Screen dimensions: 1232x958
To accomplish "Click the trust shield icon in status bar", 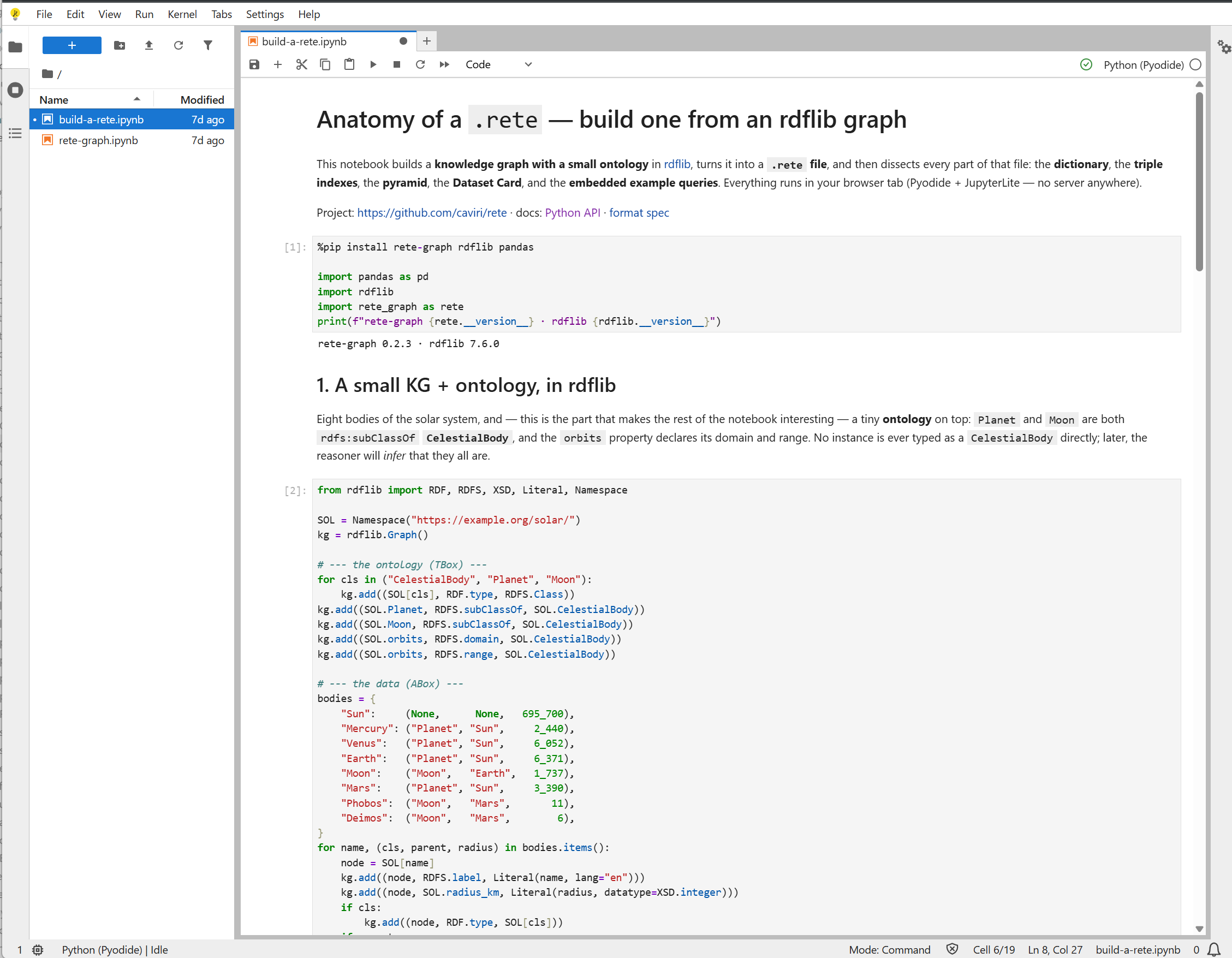I will coord(952,949).
